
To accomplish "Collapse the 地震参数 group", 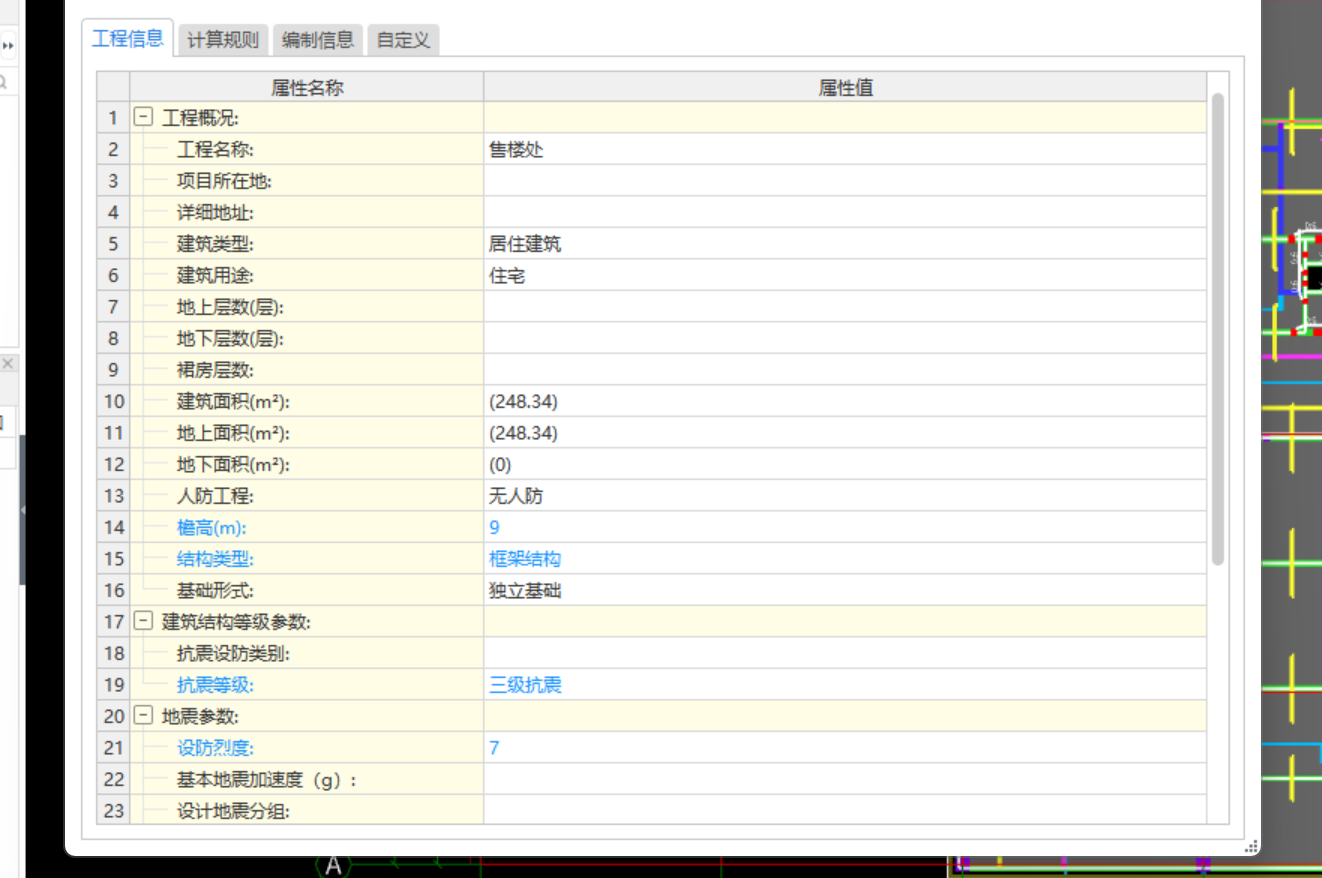I will pos(143,716).
